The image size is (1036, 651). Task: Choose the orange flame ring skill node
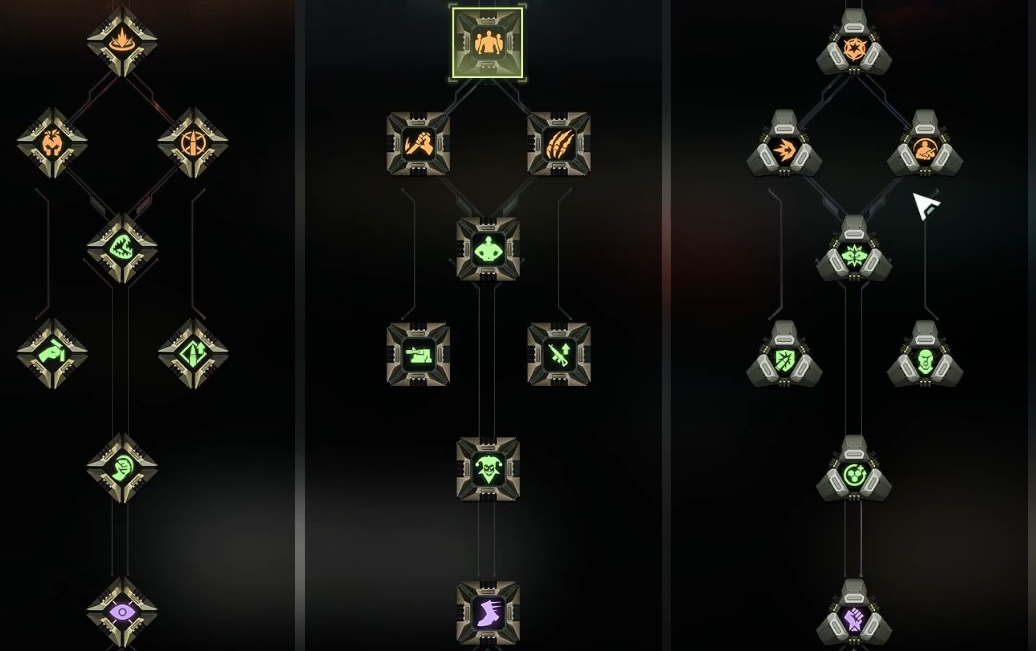point(122,41)
